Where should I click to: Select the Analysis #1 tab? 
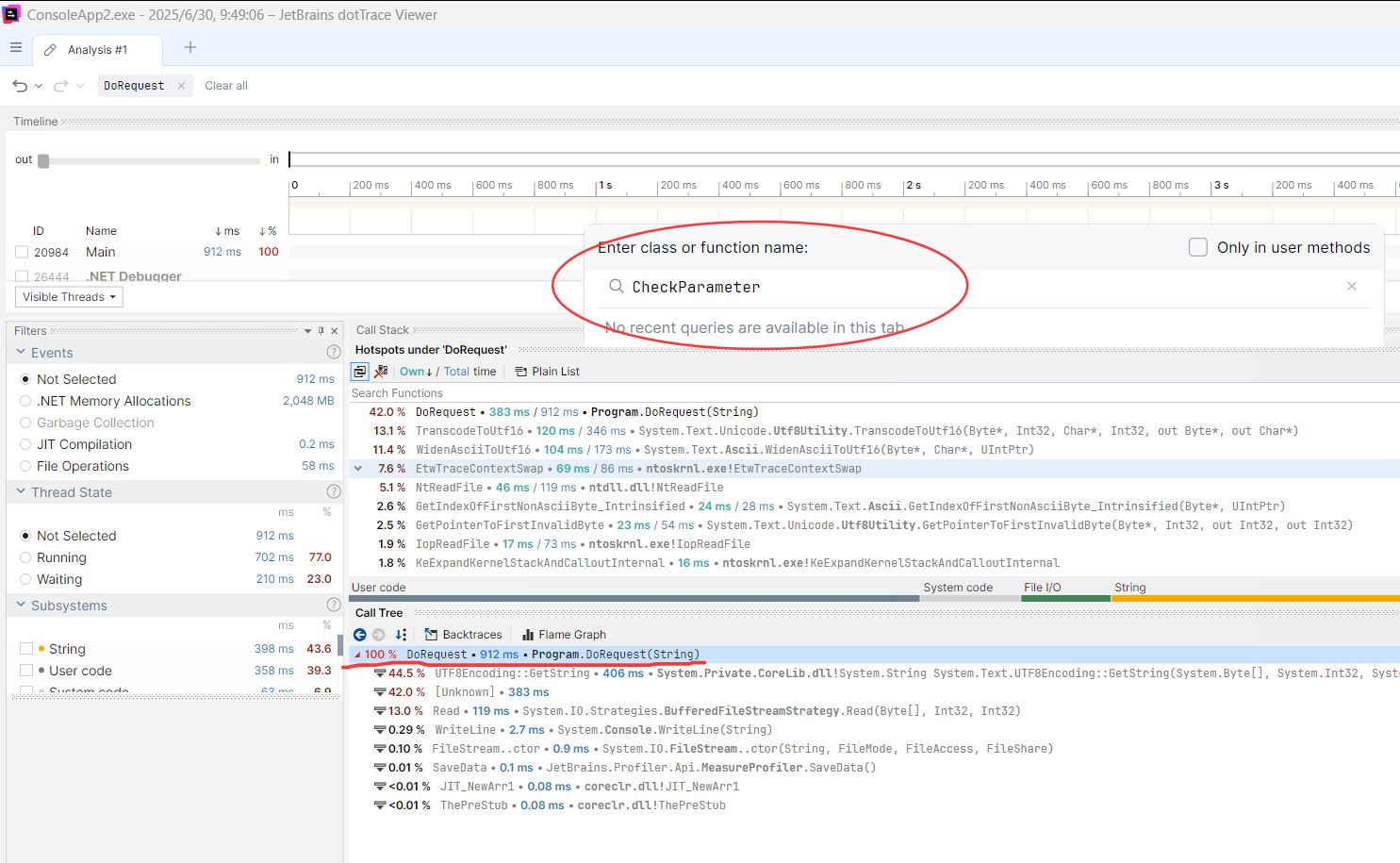pos(96,50)
